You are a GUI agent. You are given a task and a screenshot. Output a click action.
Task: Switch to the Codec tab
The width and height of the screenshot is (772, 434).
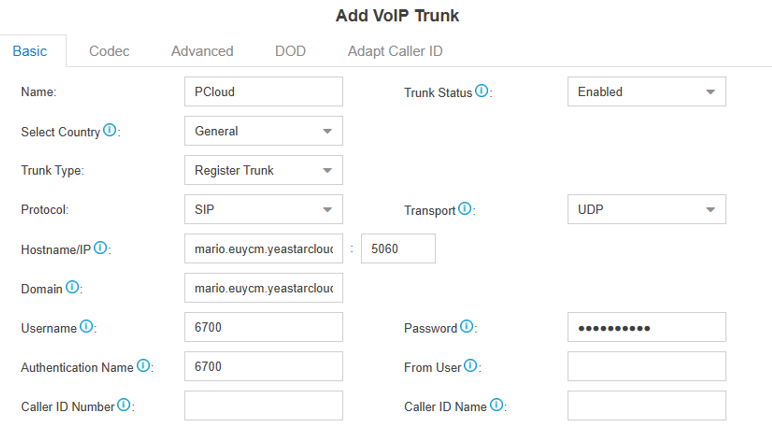tap(109, 51)
